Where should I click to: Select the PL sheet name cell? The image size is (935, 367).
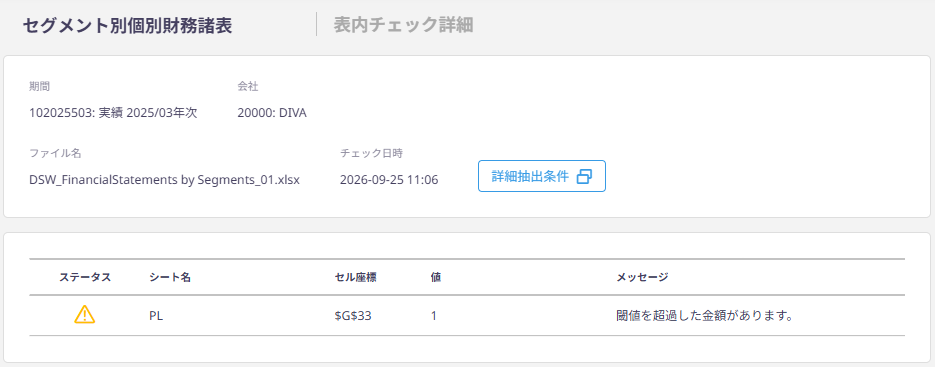tap(156, 316)
